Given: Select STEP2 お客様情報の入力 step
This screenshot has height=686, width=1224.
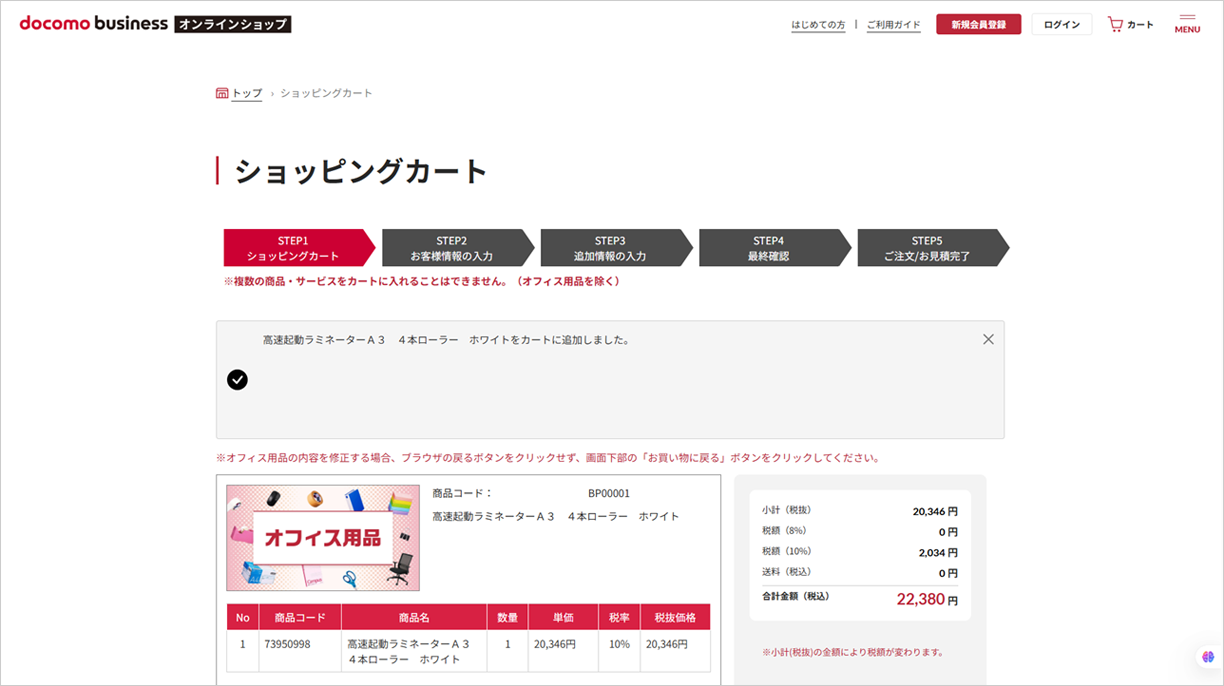Looking at the screenshot, I should 452,248.
